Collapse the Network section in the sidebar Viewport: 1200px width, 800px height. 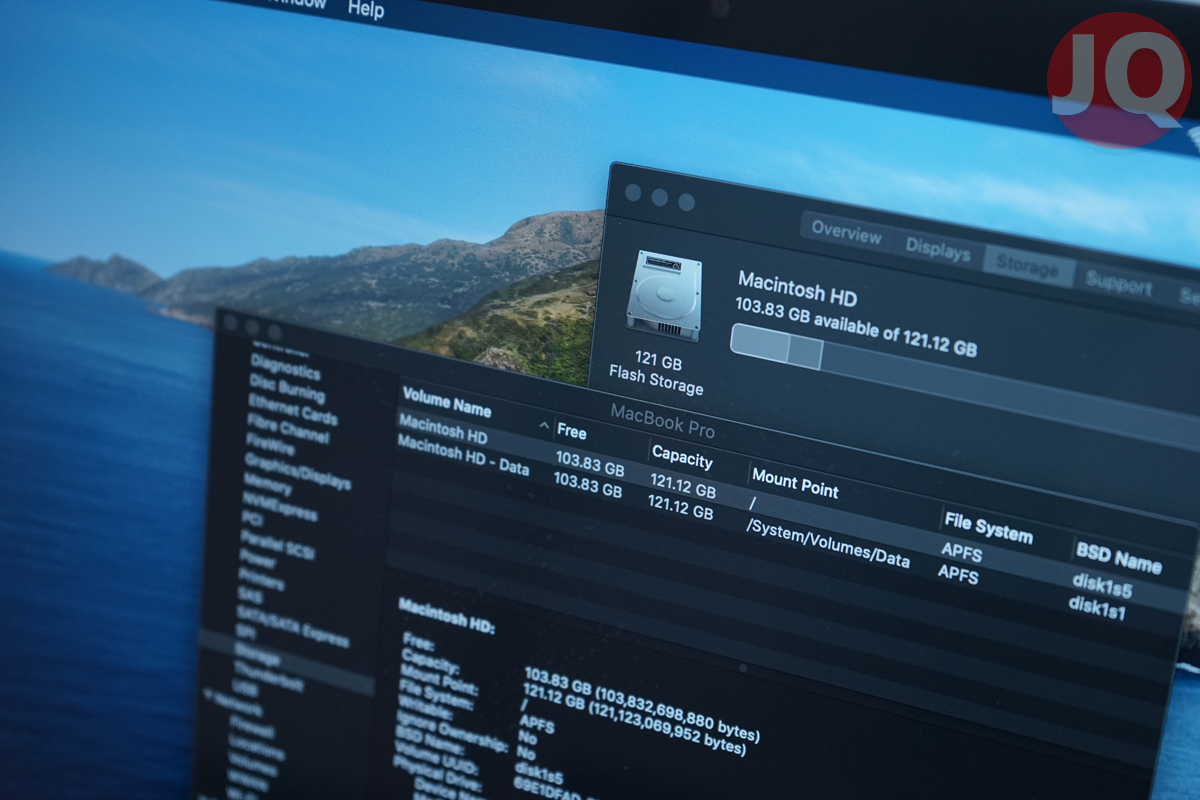coord(207,695)
